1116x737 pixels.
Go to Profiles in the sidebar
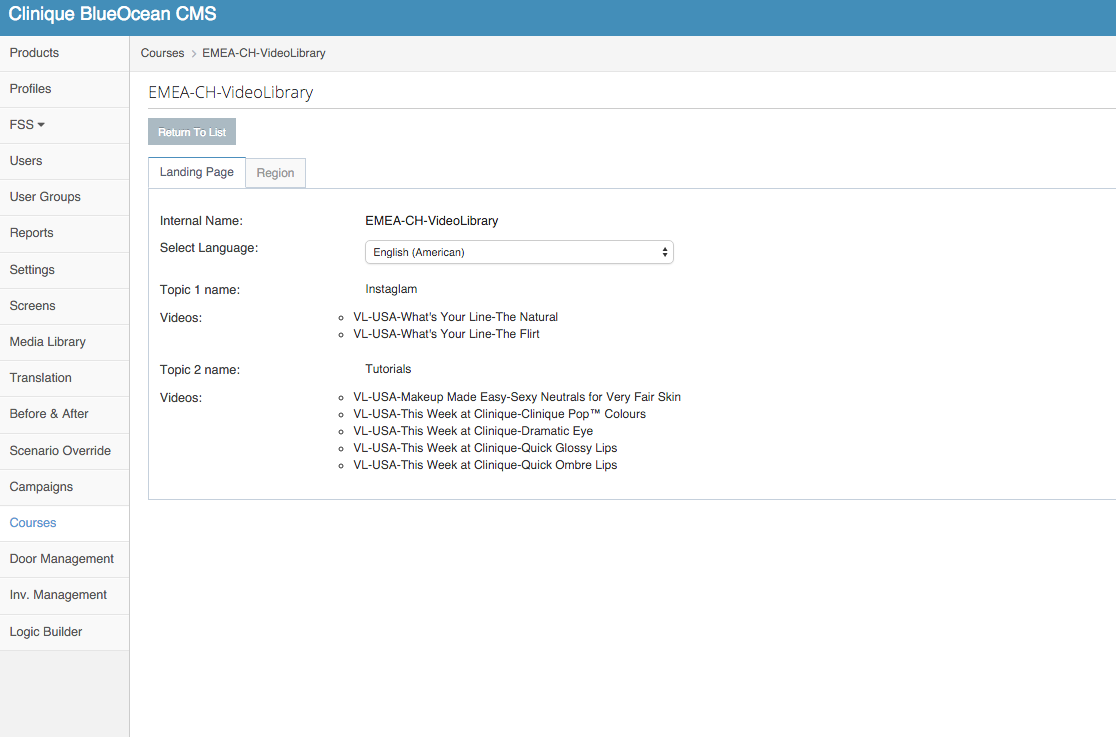64,89
